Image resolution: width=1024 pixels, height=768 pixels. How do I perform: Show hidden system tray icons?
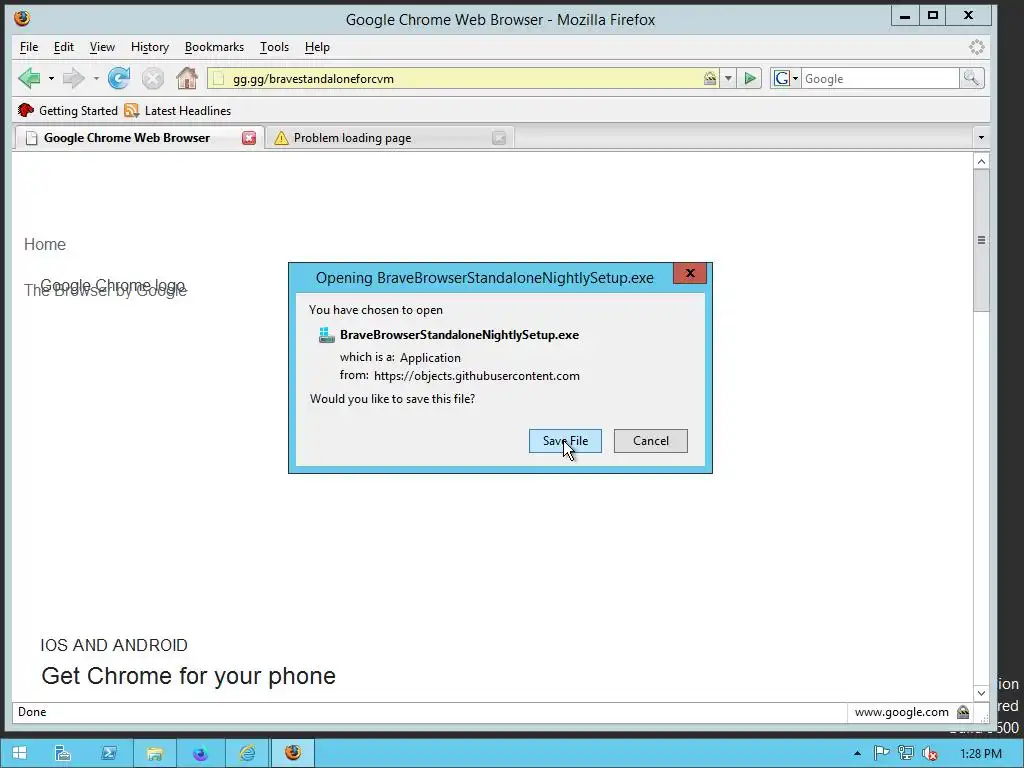pyautogui.click(x=857, y=754)
